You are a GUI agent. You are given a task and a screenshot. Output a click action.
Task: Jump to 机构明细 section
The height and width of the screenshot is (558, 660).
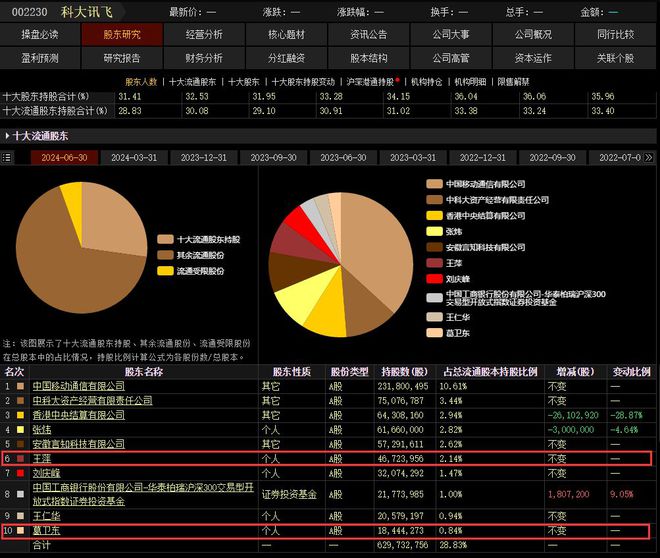tap(470, 82)
